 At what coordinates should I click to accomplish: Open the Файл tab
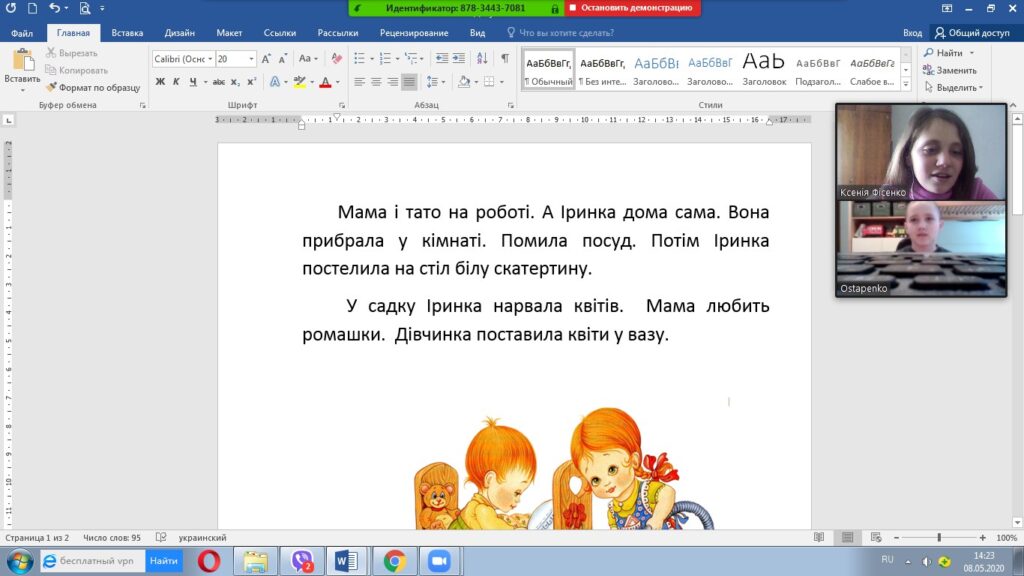(22, 33)
